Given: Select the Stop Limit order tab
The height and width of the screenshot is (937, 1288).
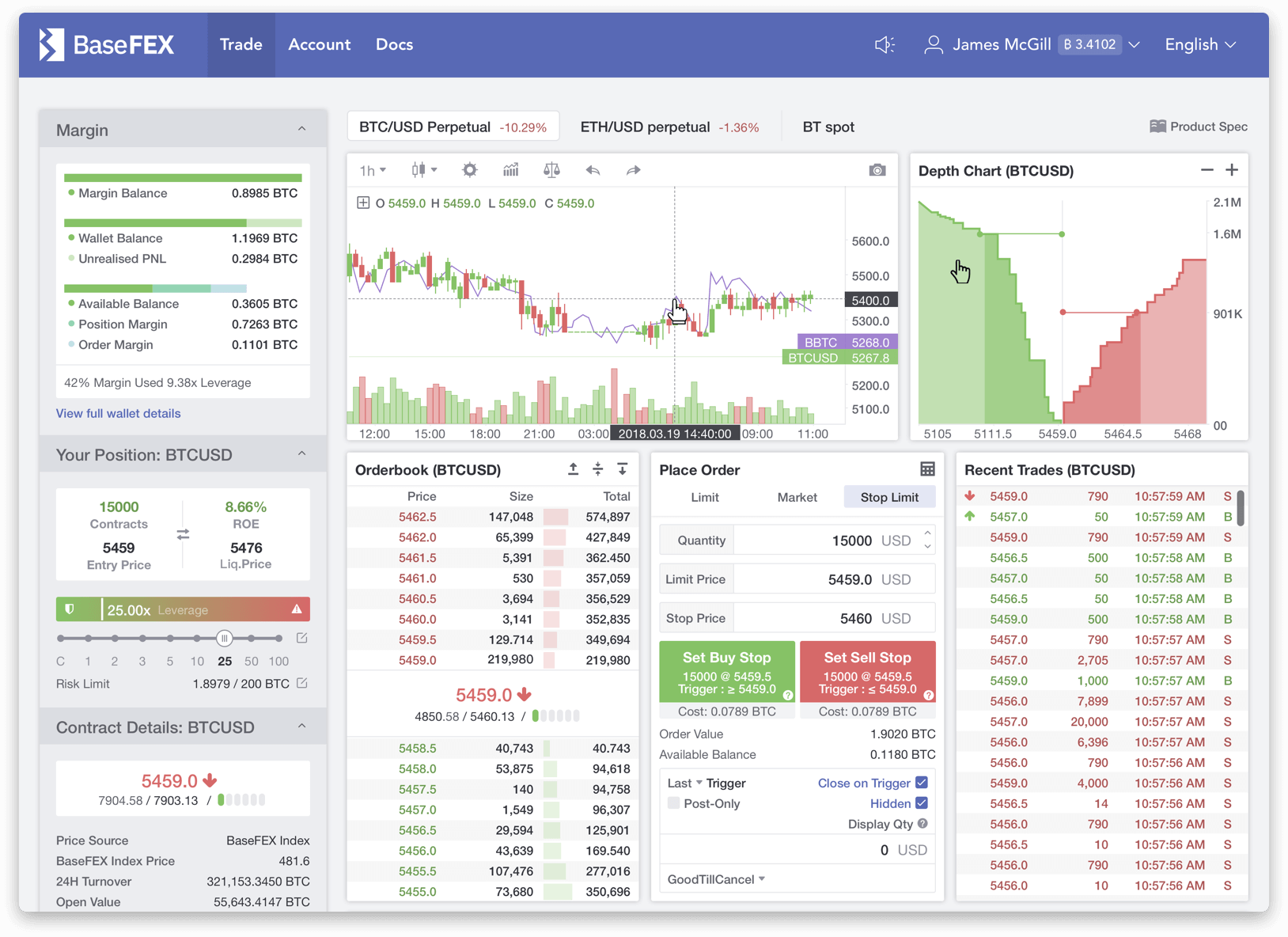Looking at the screenshot, I should pos(889,497).
